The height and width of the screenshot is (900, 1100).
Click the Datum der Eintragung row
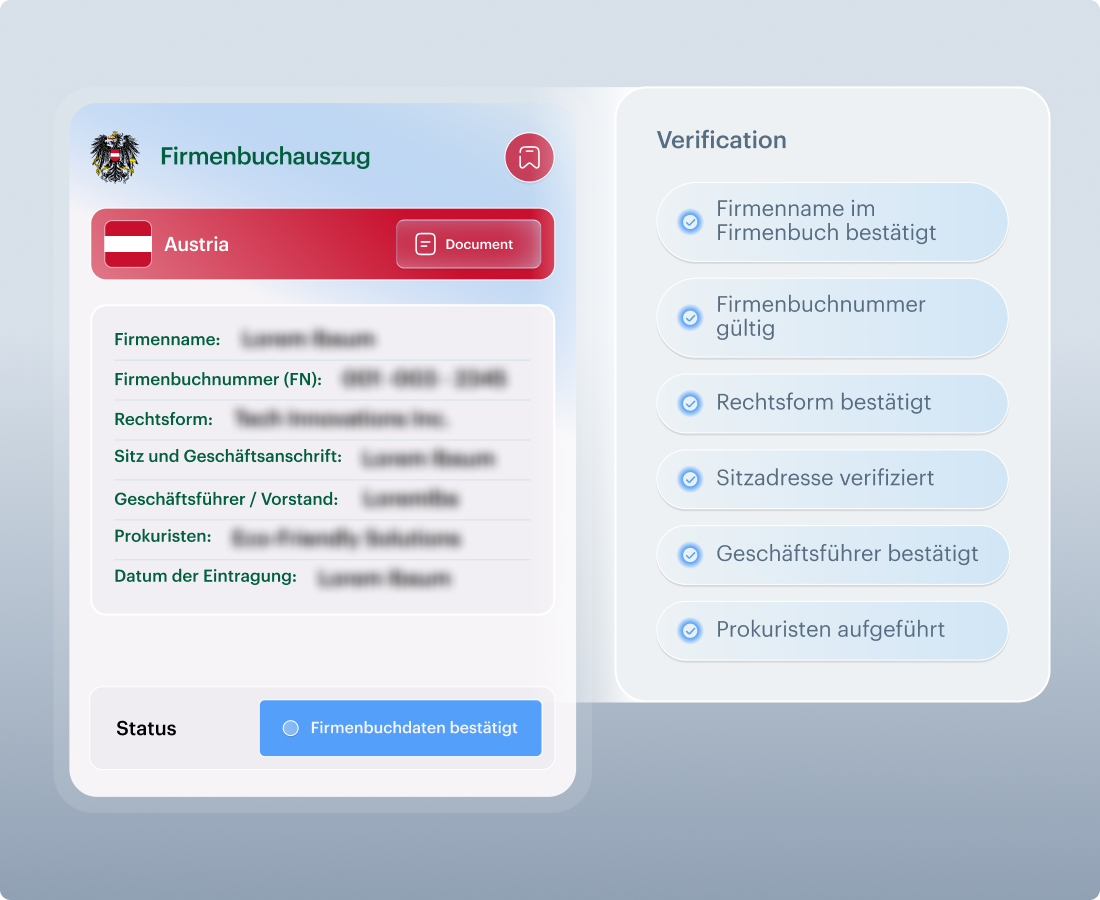322,577
